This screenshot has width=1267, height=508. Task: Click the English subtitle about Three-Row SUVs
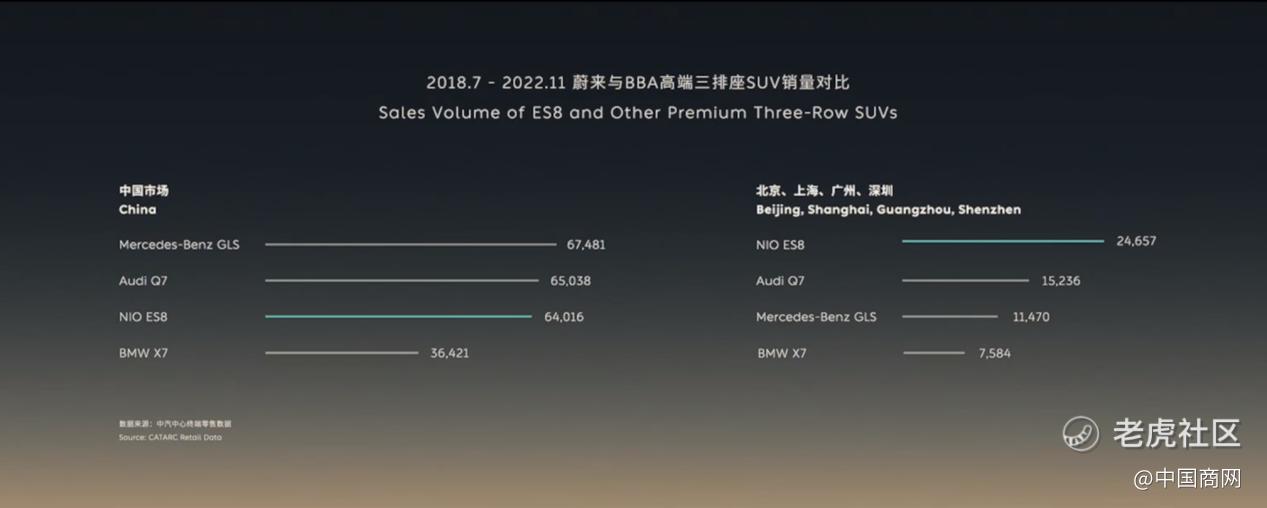(638, 113)
